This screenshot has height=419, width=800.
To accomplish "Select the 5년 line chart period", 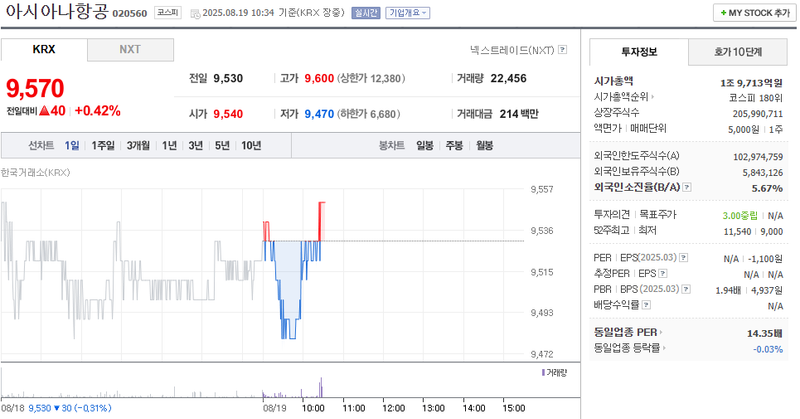I will (x=222, y=146).
